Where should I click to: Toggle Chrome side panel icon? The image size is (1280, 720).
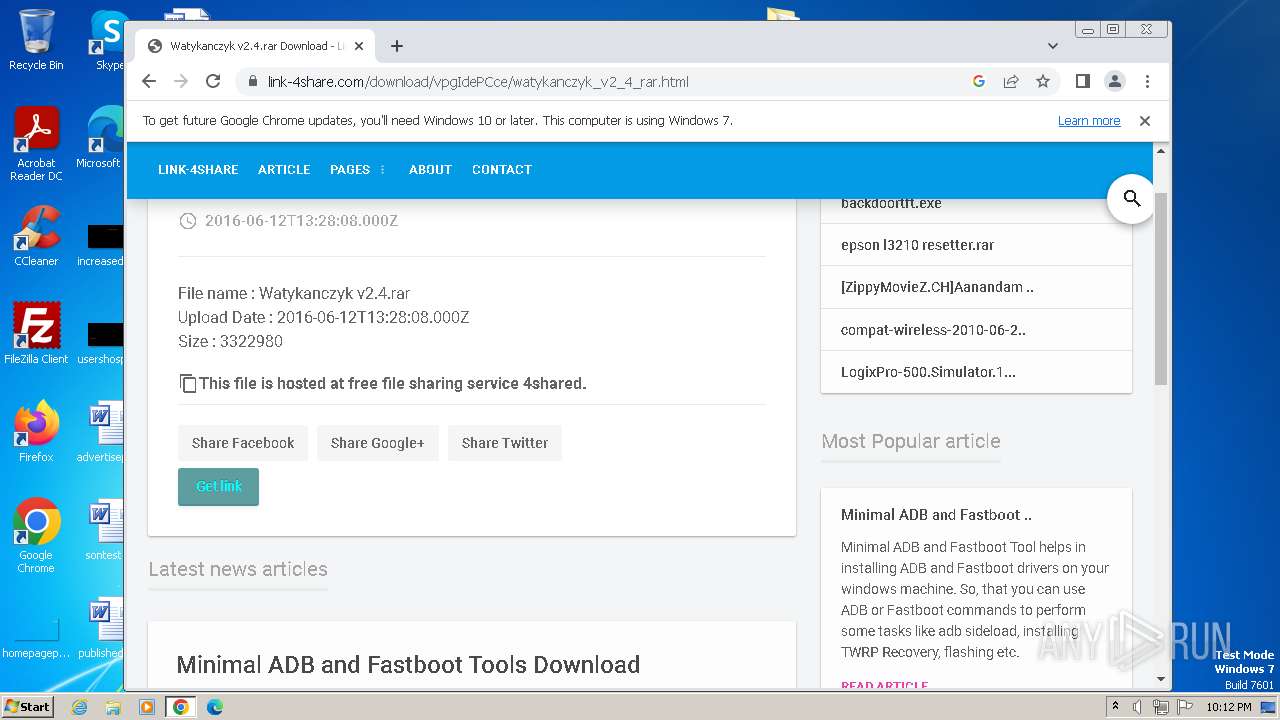click(1082, 82)
